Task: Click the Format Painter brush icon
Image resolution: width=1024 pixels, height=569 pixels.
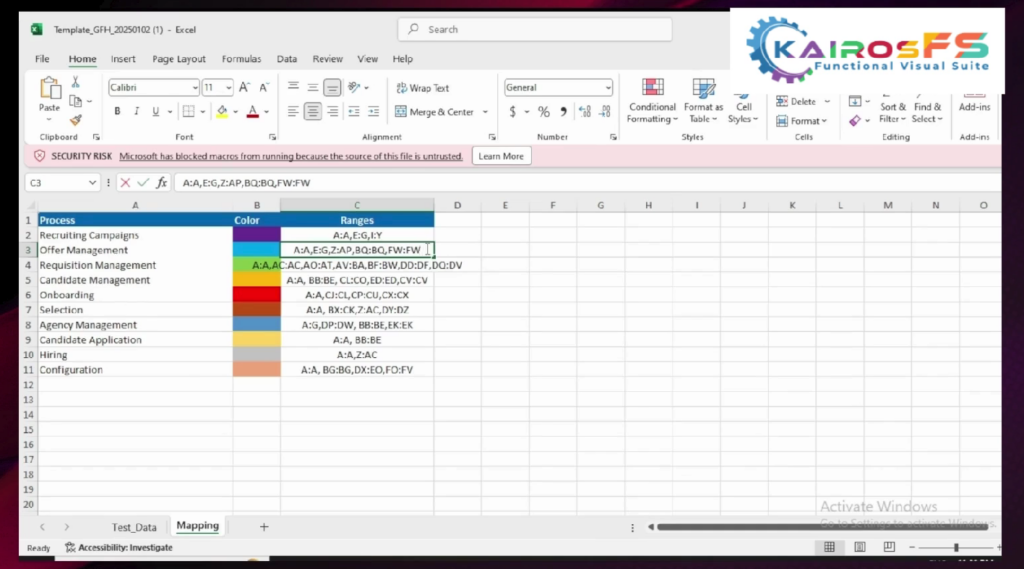Action: tap(75, 120)
